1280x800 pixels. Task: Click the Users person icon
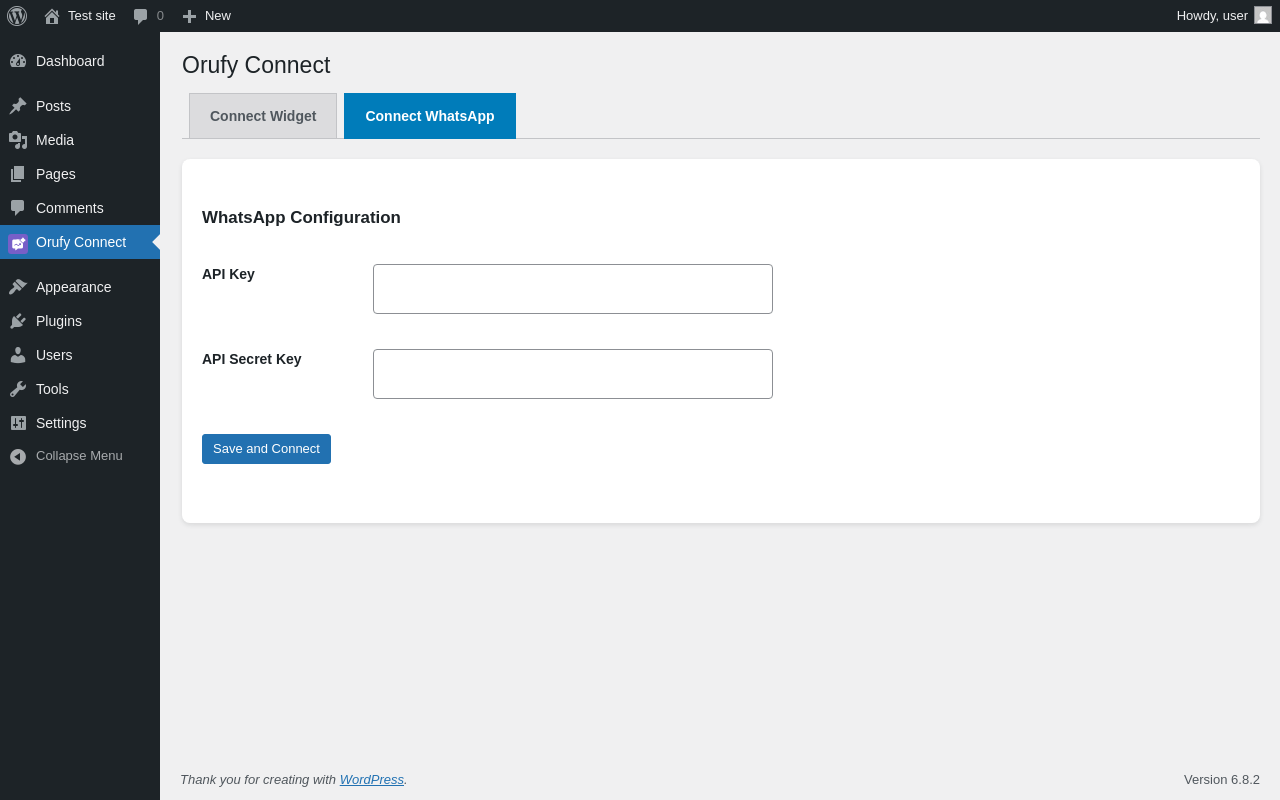click(x=18, y=355)
